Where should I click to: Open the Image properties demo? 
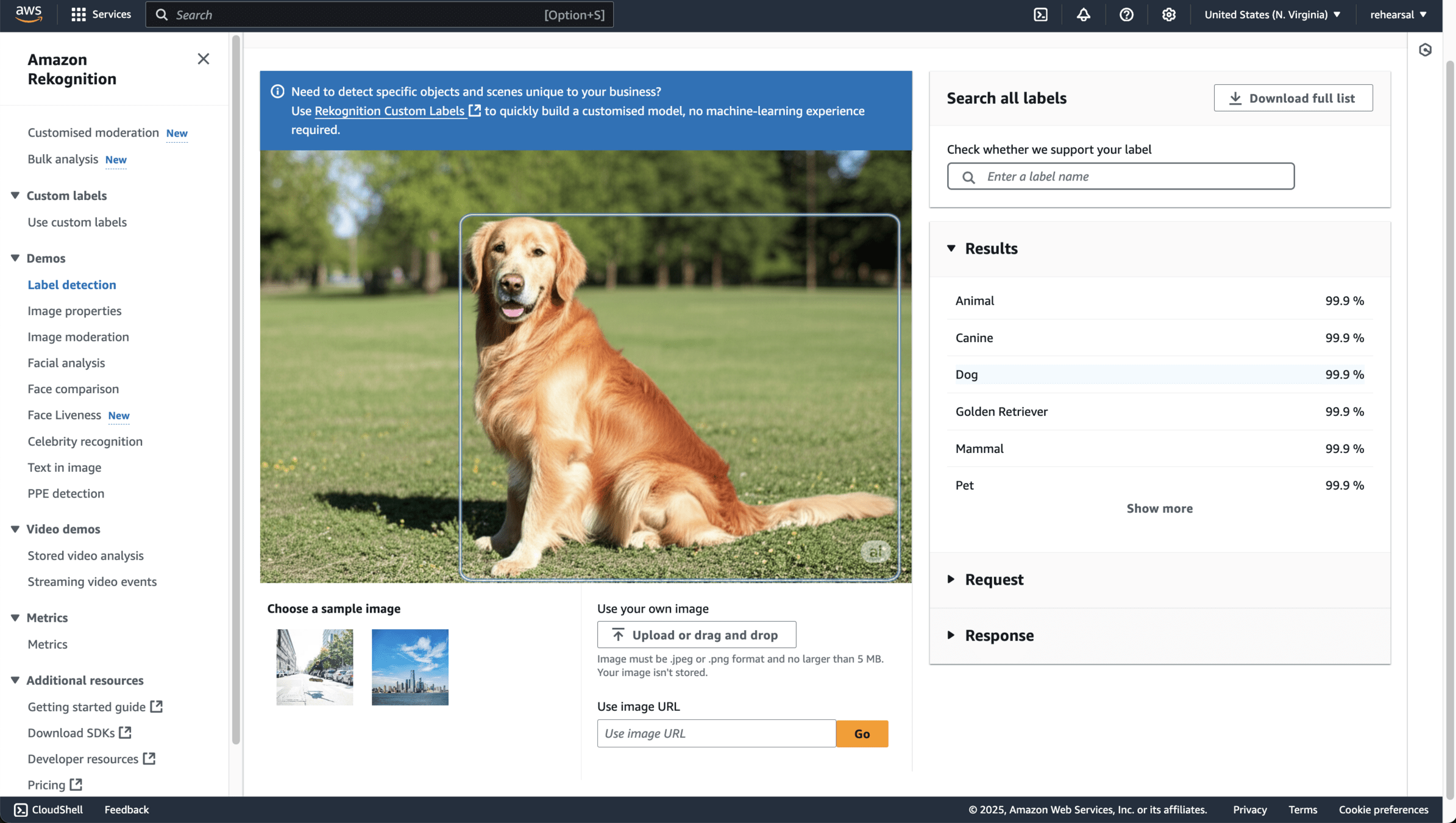tap(74, 311)
